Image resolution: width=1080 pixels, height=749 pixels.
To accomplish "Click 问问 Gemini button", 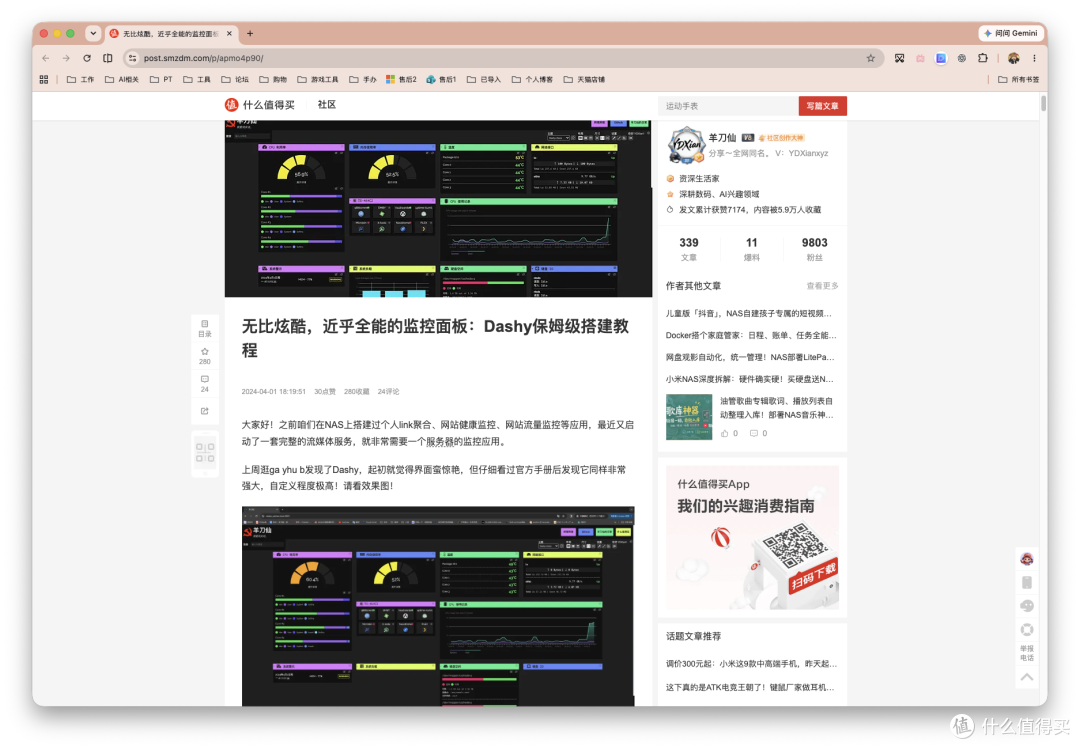I will coord(1010,33).
